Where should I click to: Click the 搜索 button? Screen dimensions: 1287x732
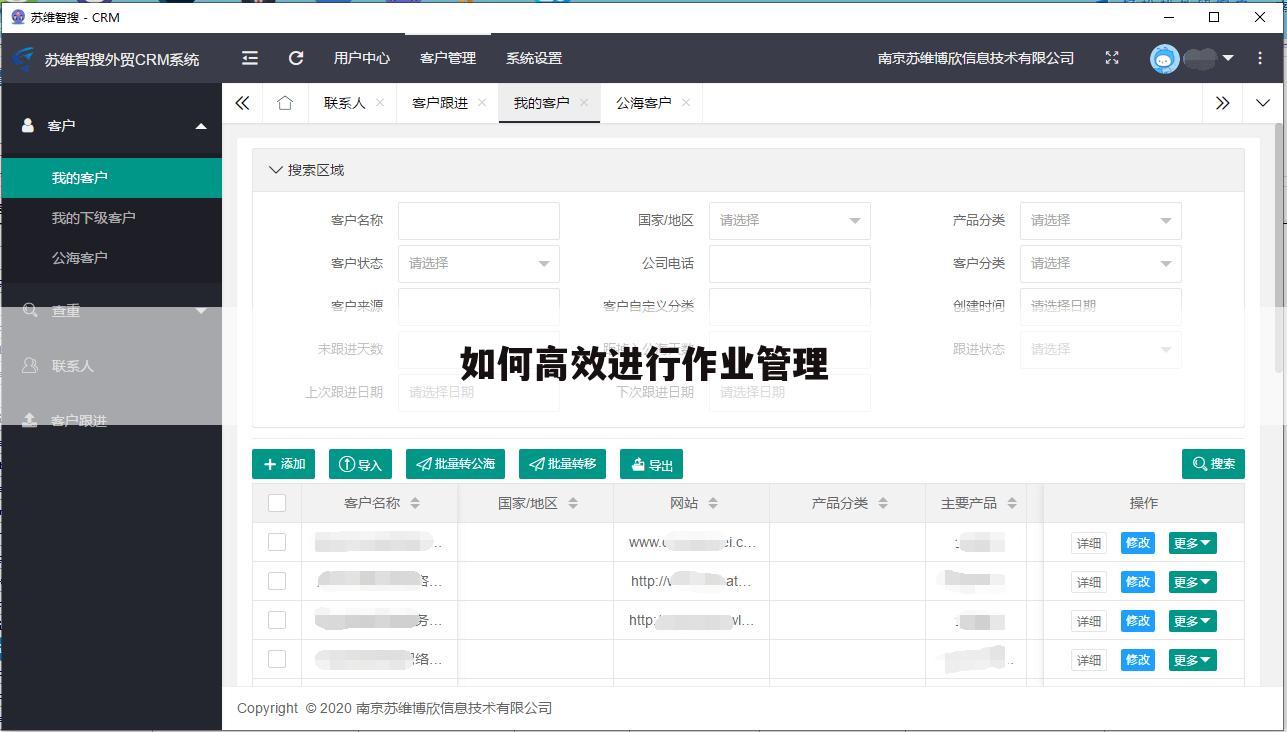pyautogui.click(x=1213, y=464)
